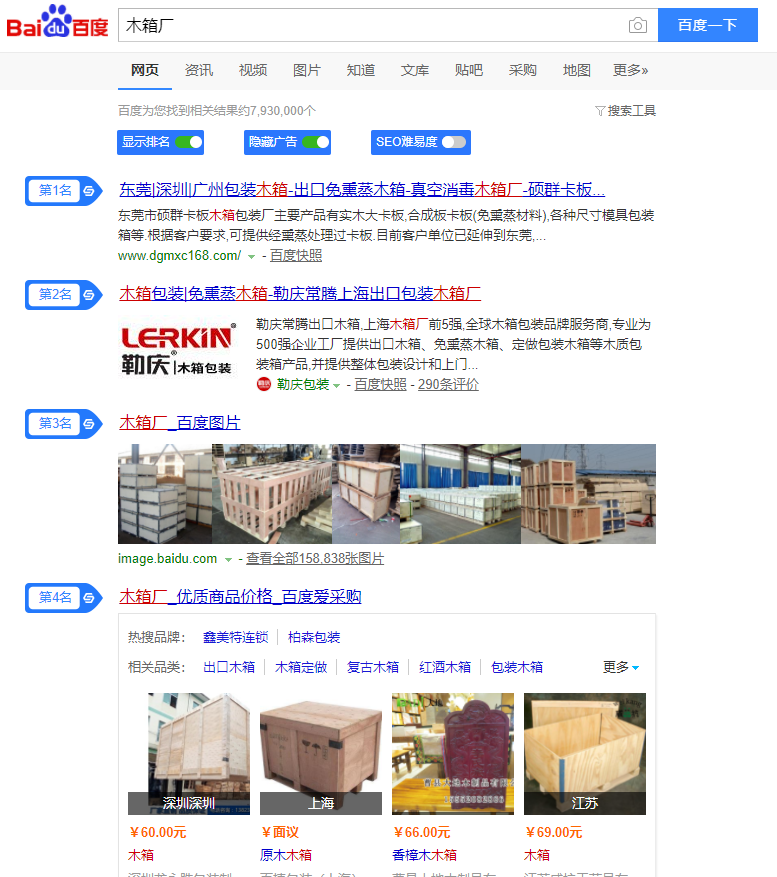Click the icon on the 第2名 rank badge

(88, 295)
